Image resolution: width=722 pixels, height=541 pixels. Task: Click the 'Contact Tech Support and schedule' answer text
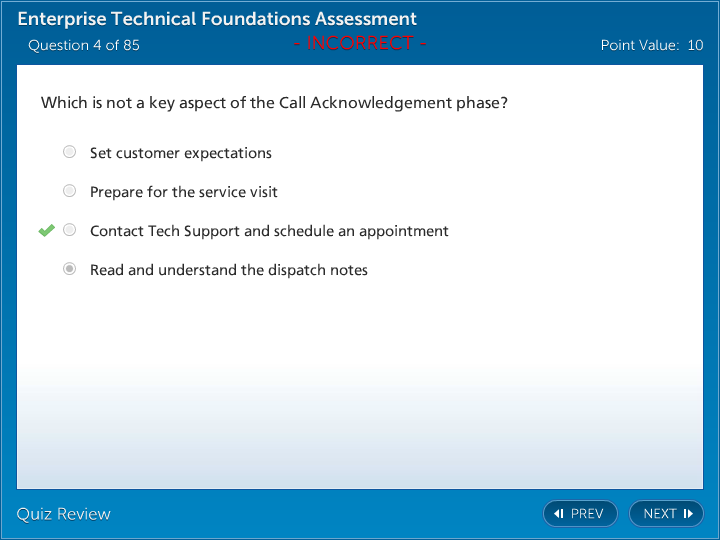(x=269, y=231)
